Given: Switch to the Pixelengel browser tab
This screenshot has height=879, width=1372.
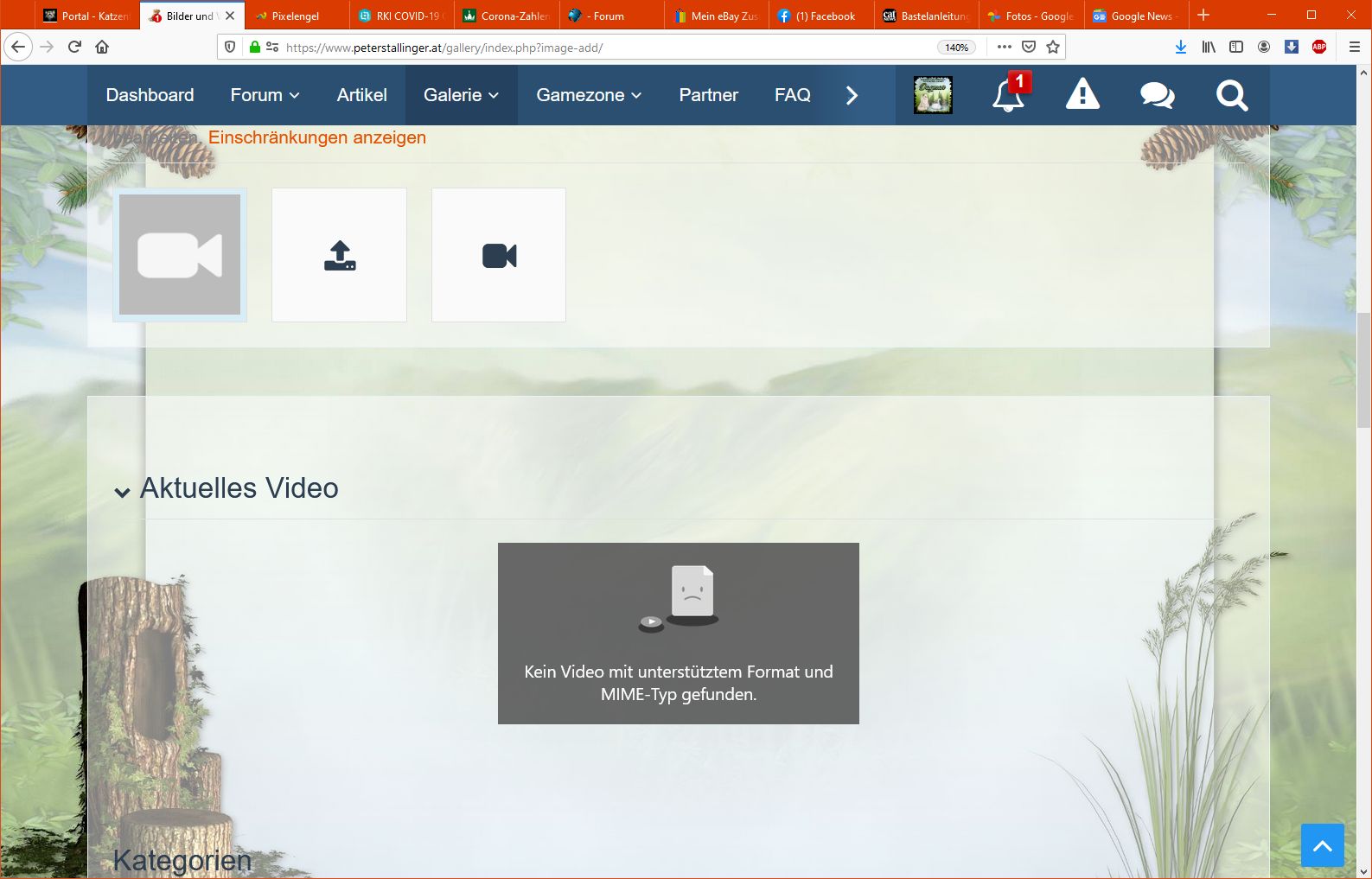Looking at the screenshot, I should 295,16.
